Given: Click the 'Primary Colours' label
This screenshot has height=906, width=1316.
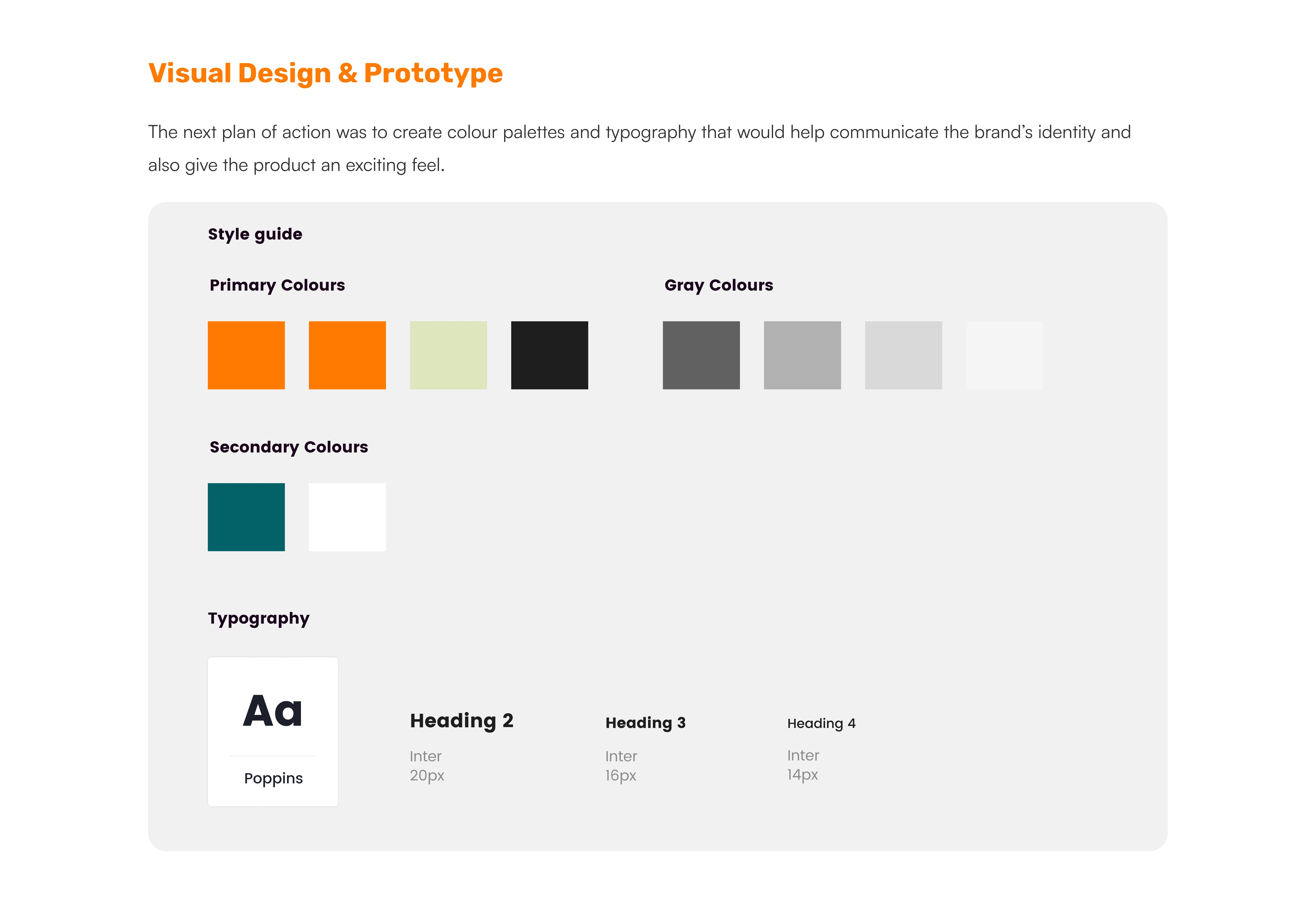Looking at the screenshot, I should (x=277, y=285).
